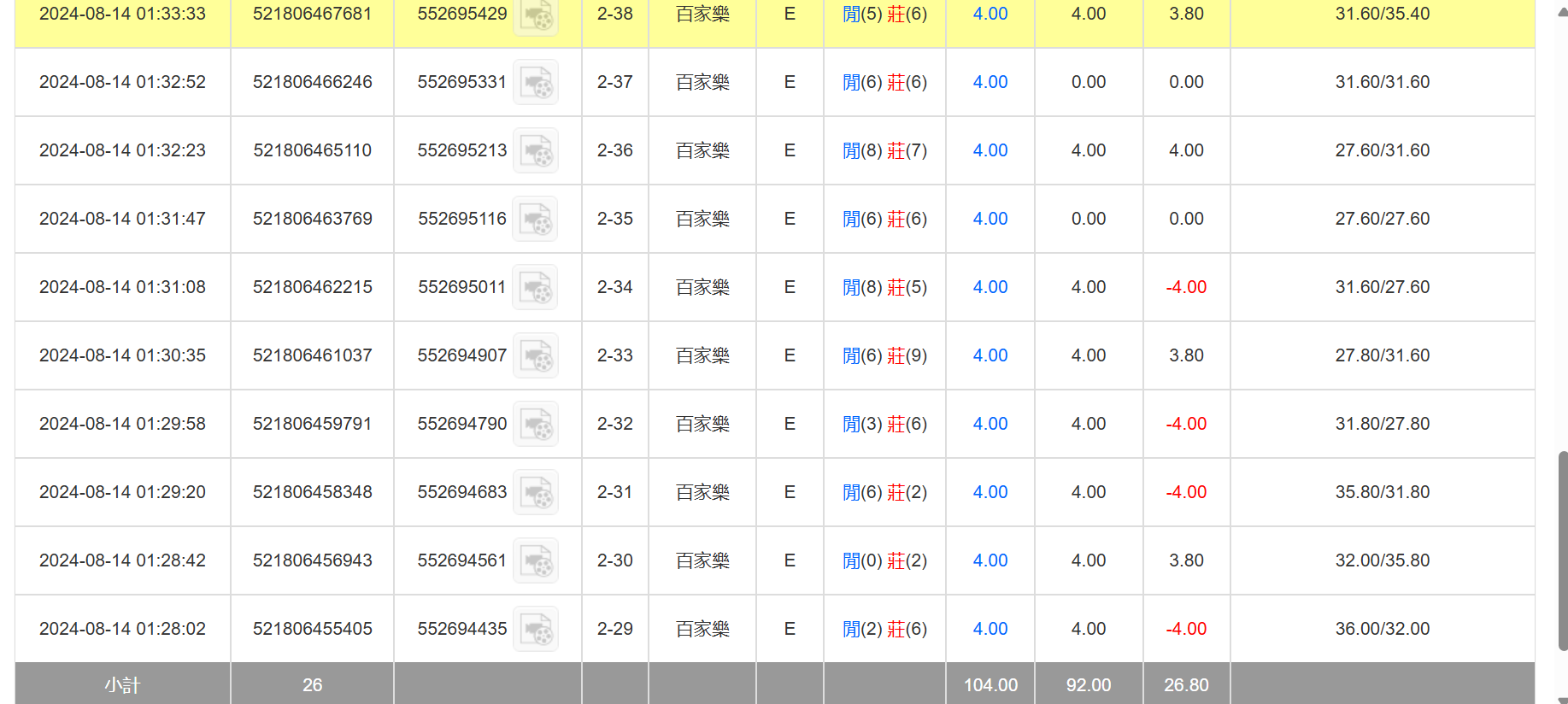This screenshot has height=704, width=1568.
Task: Play replay for round 552694683
Action: coord(536,493)
